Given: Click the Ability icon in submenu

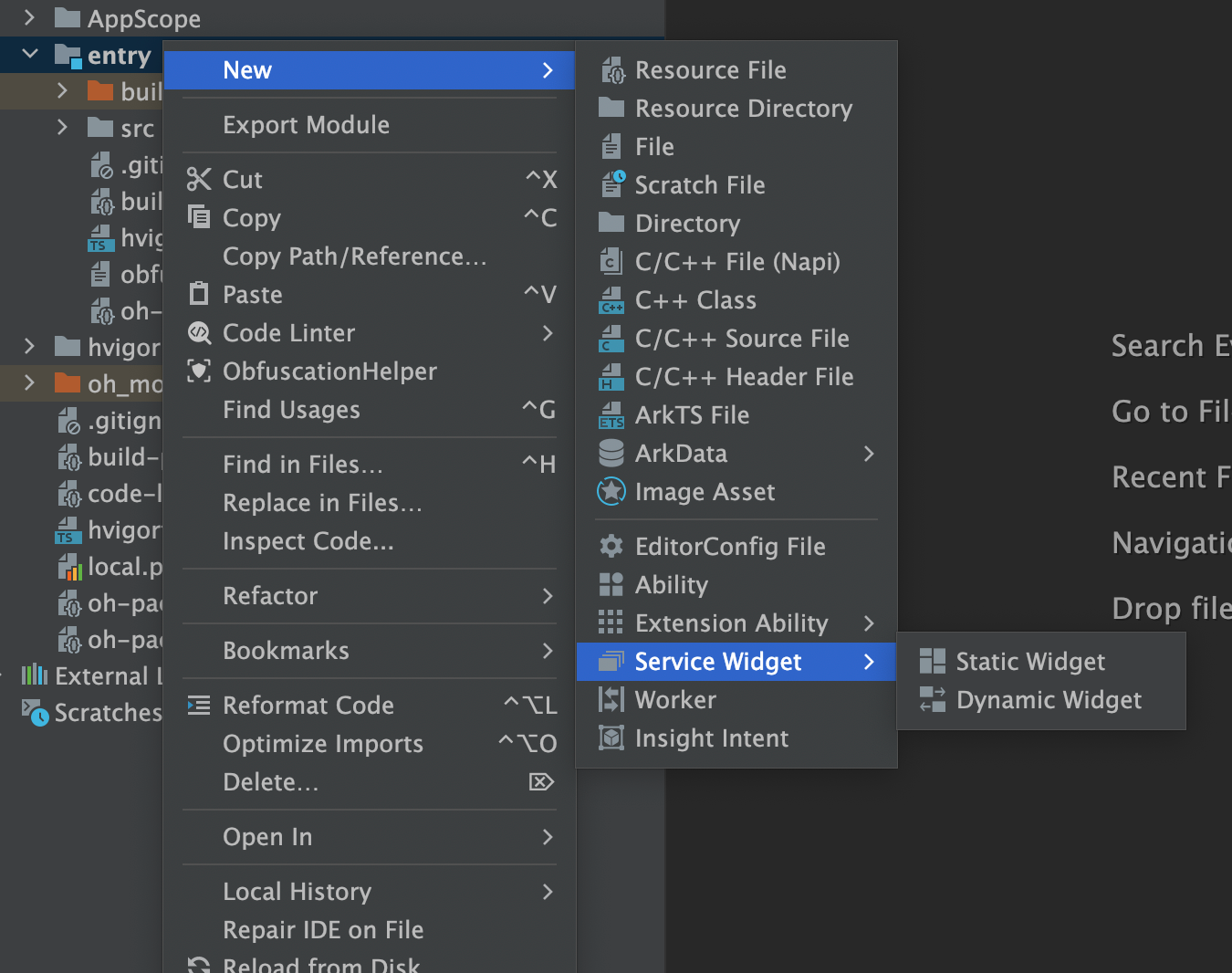Looking at the screenshot, I should [x=611, y=585].
